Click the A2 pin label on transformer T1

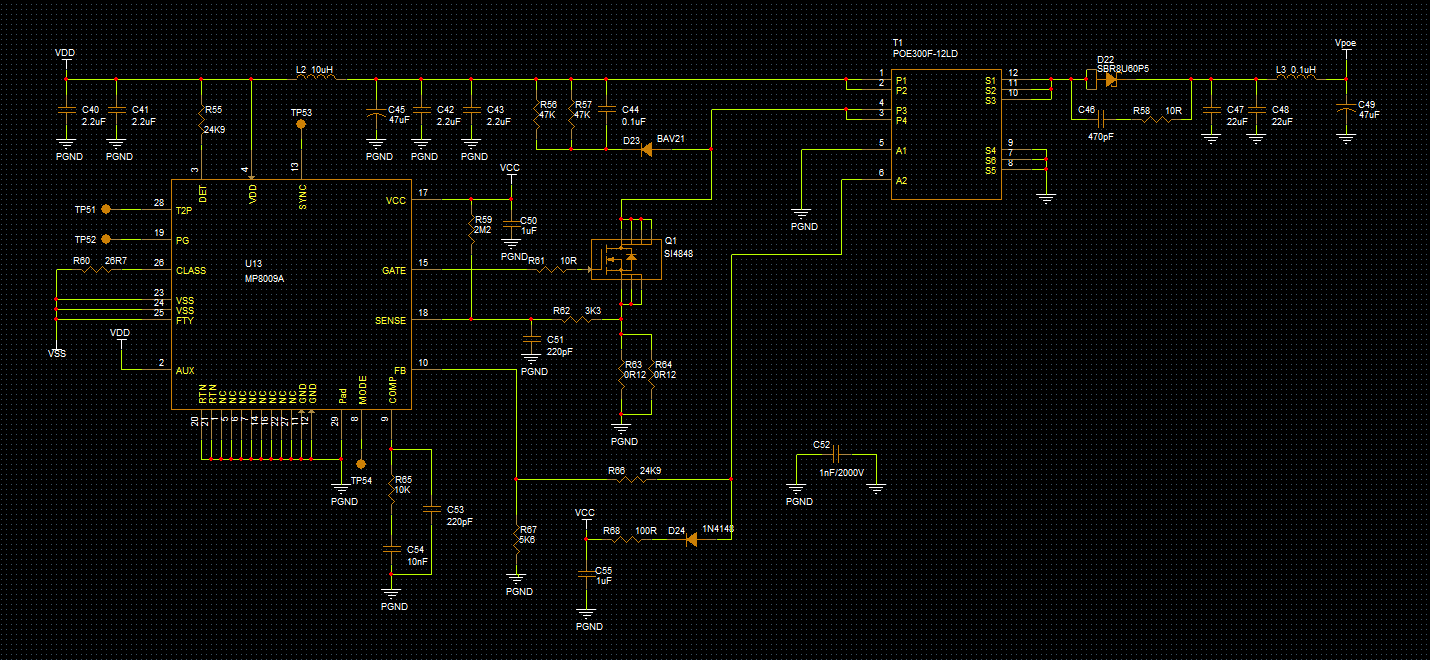pyautogui.click(x=902, y=181)
